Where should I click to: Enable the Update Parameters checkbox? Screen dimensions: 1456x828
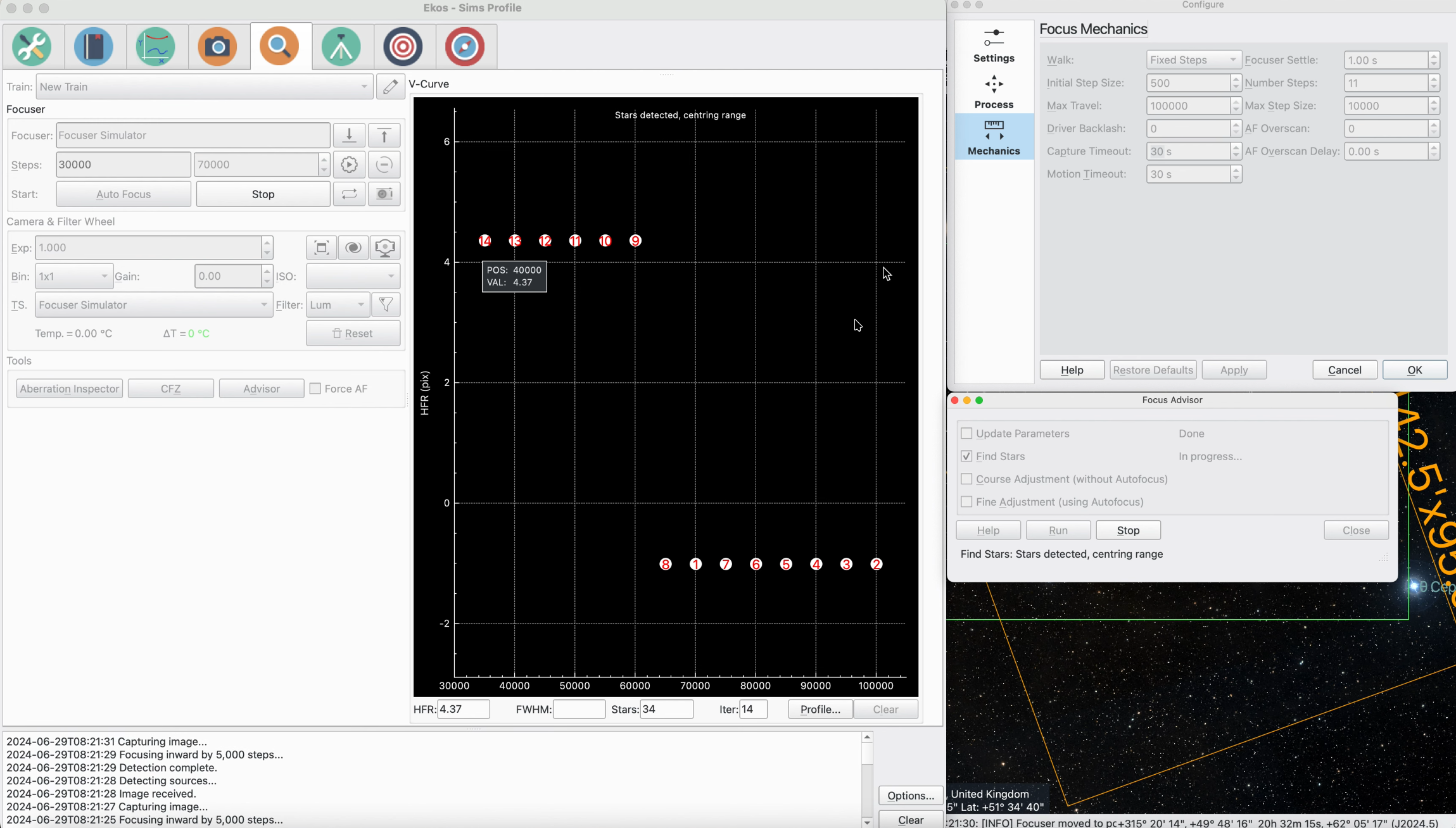pos(967,433)
